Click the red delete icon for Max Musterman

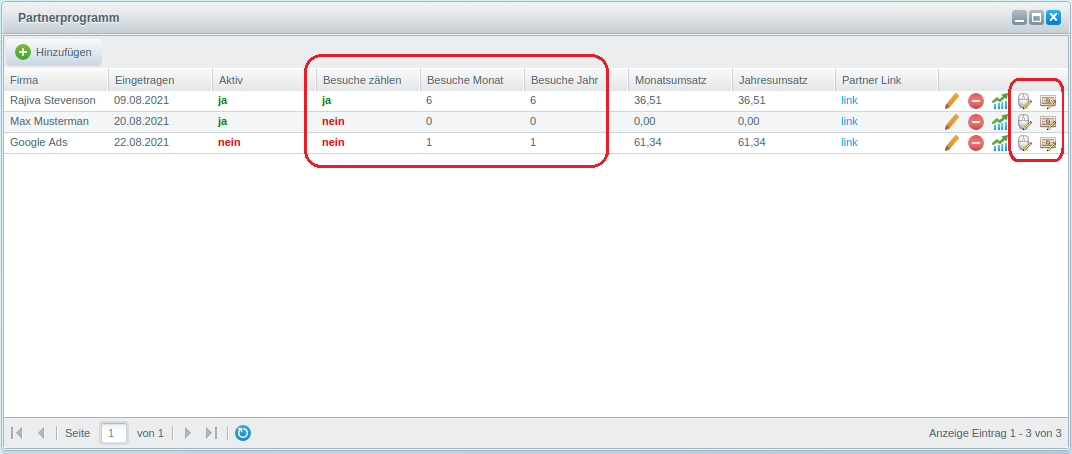(x=976, y=122)
